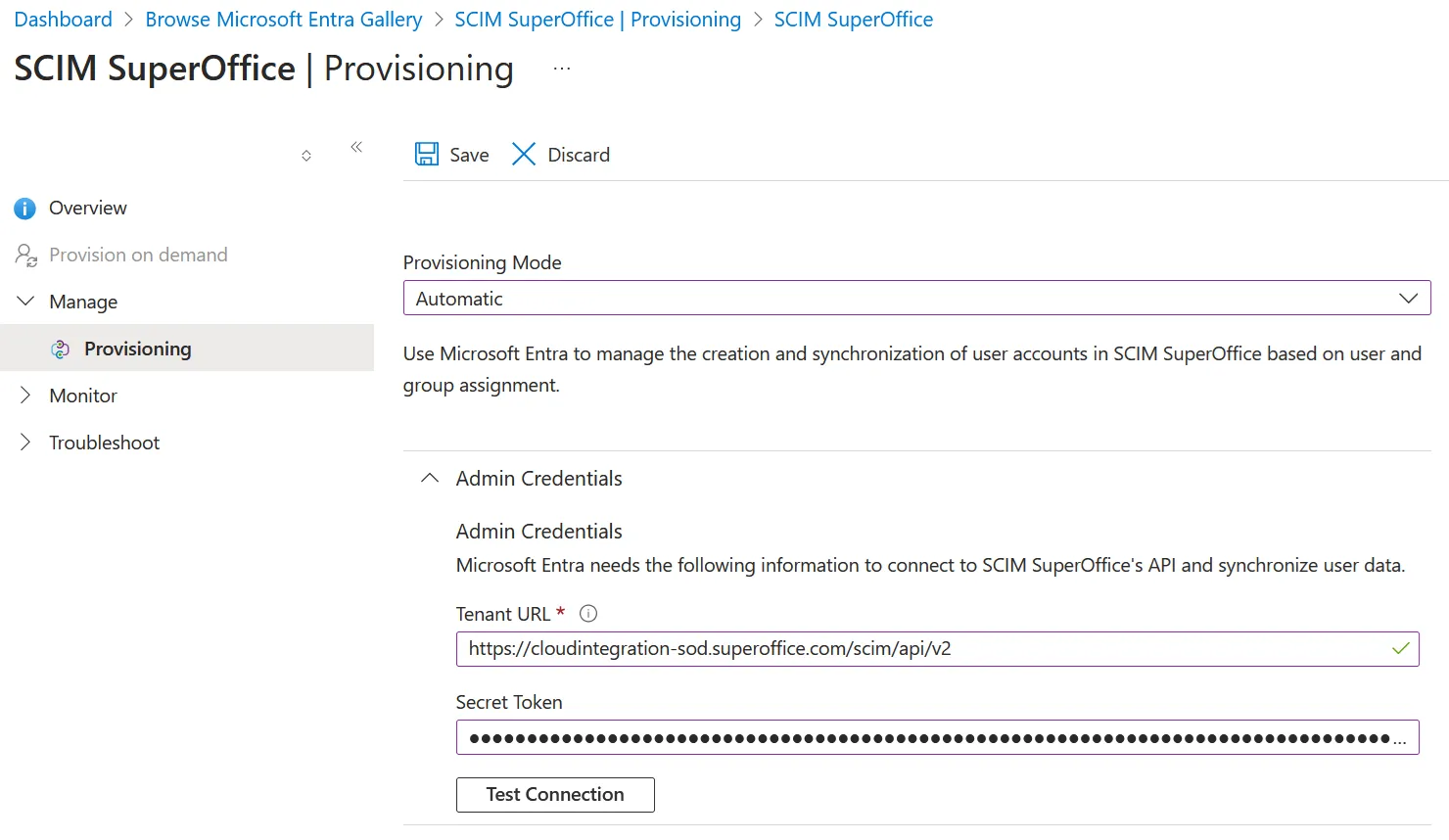Screen dimensions: 1449x840
Task: Expand the Troubleshoot menu group
Action: tap(25, 443)
